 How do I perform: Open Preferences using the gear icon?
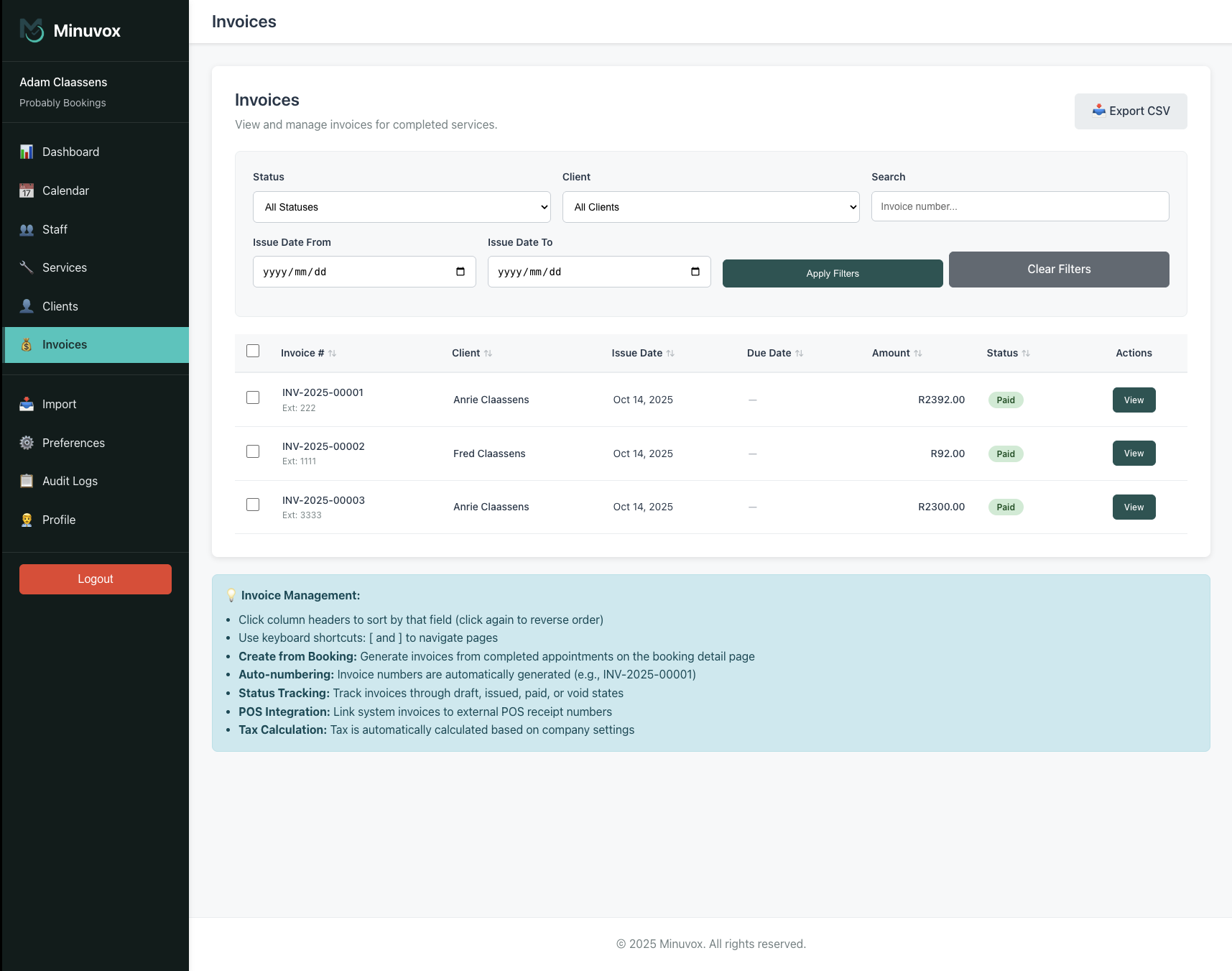27,443
